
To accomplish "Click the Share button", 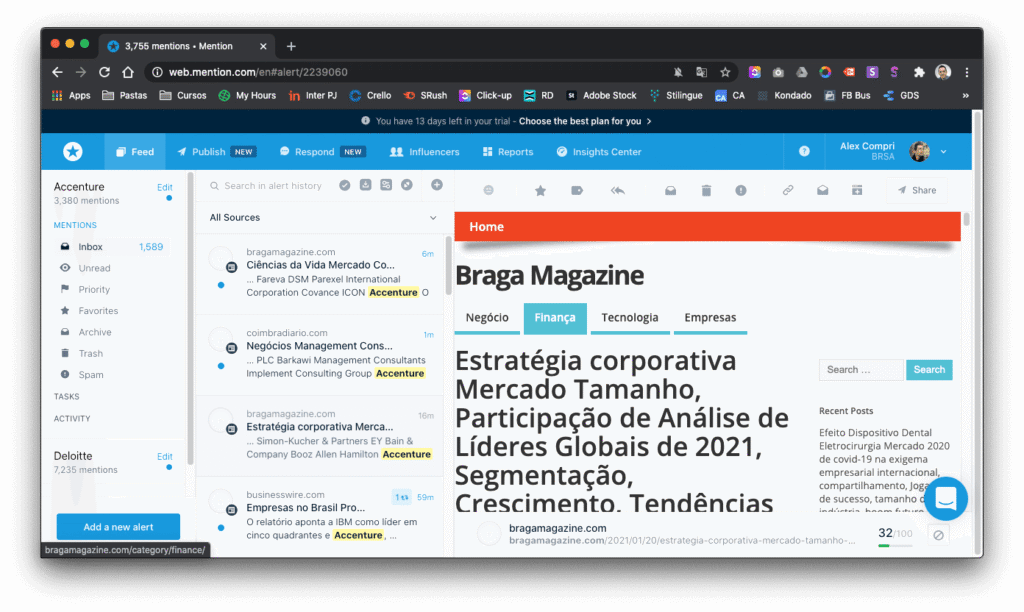I will [917, 190].
